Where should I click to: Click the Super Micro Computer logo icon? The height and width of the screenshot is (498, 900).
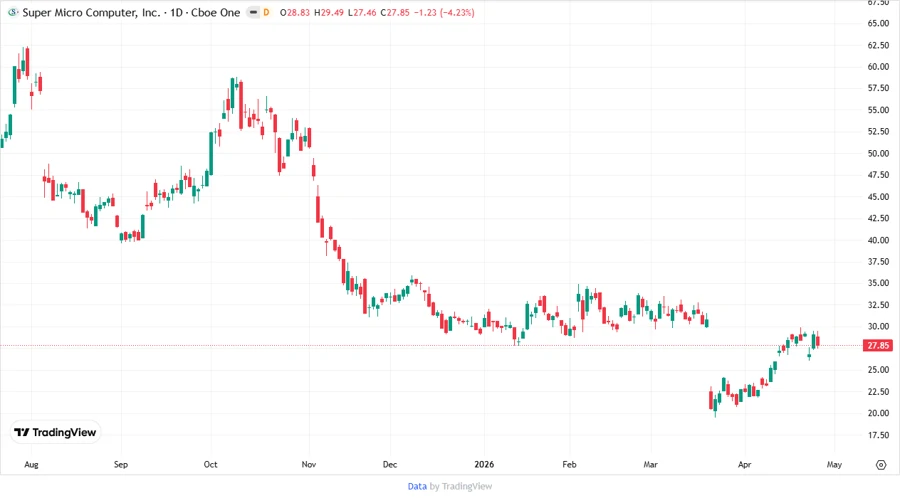pos(13,12)
